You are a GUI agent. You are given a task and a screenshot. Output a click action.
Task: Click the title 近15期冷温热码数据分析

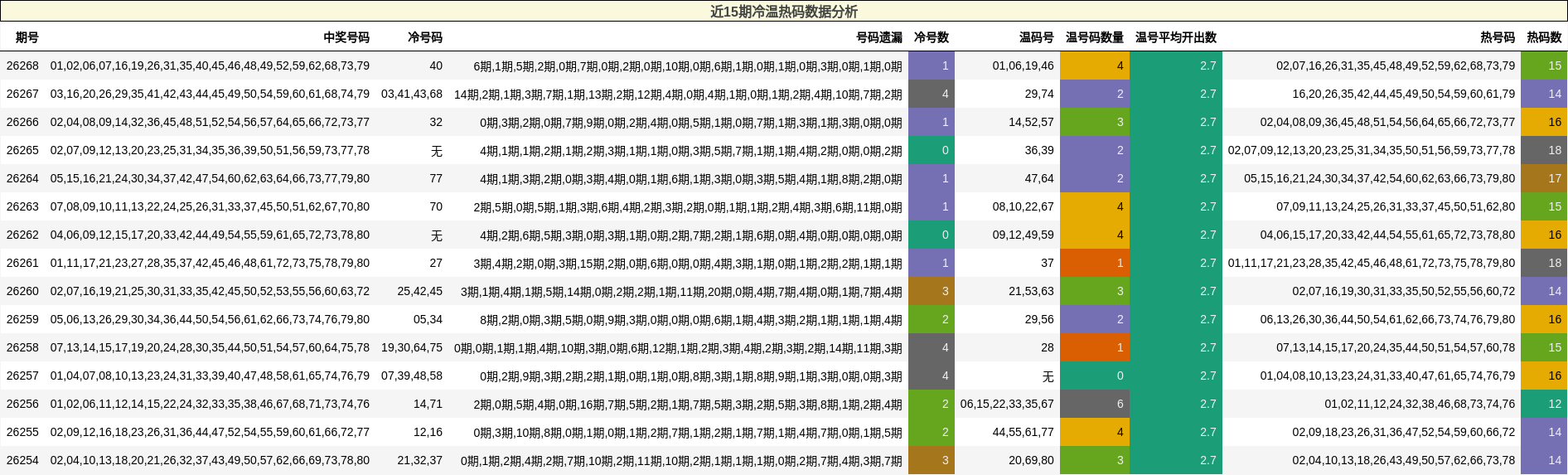pyautogui.click(x=784, y=12)
